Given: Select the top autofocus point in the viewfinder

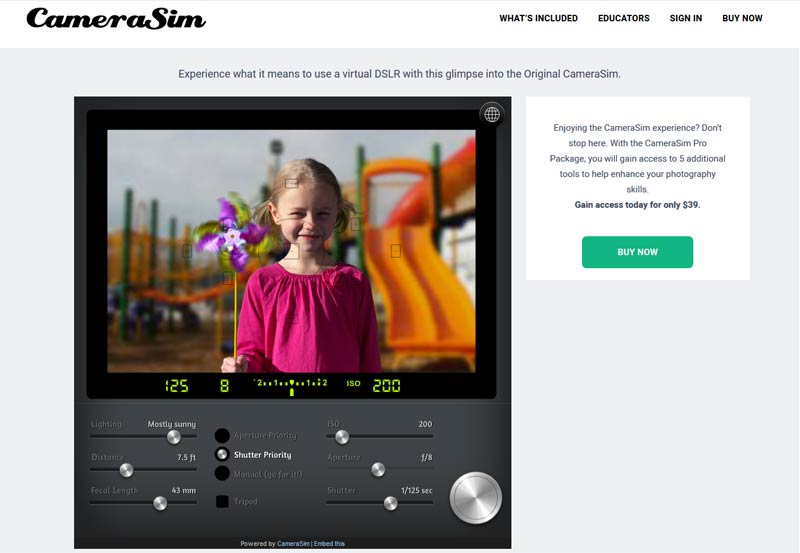Looking at the screenshot, I should [x=291, y=183].
